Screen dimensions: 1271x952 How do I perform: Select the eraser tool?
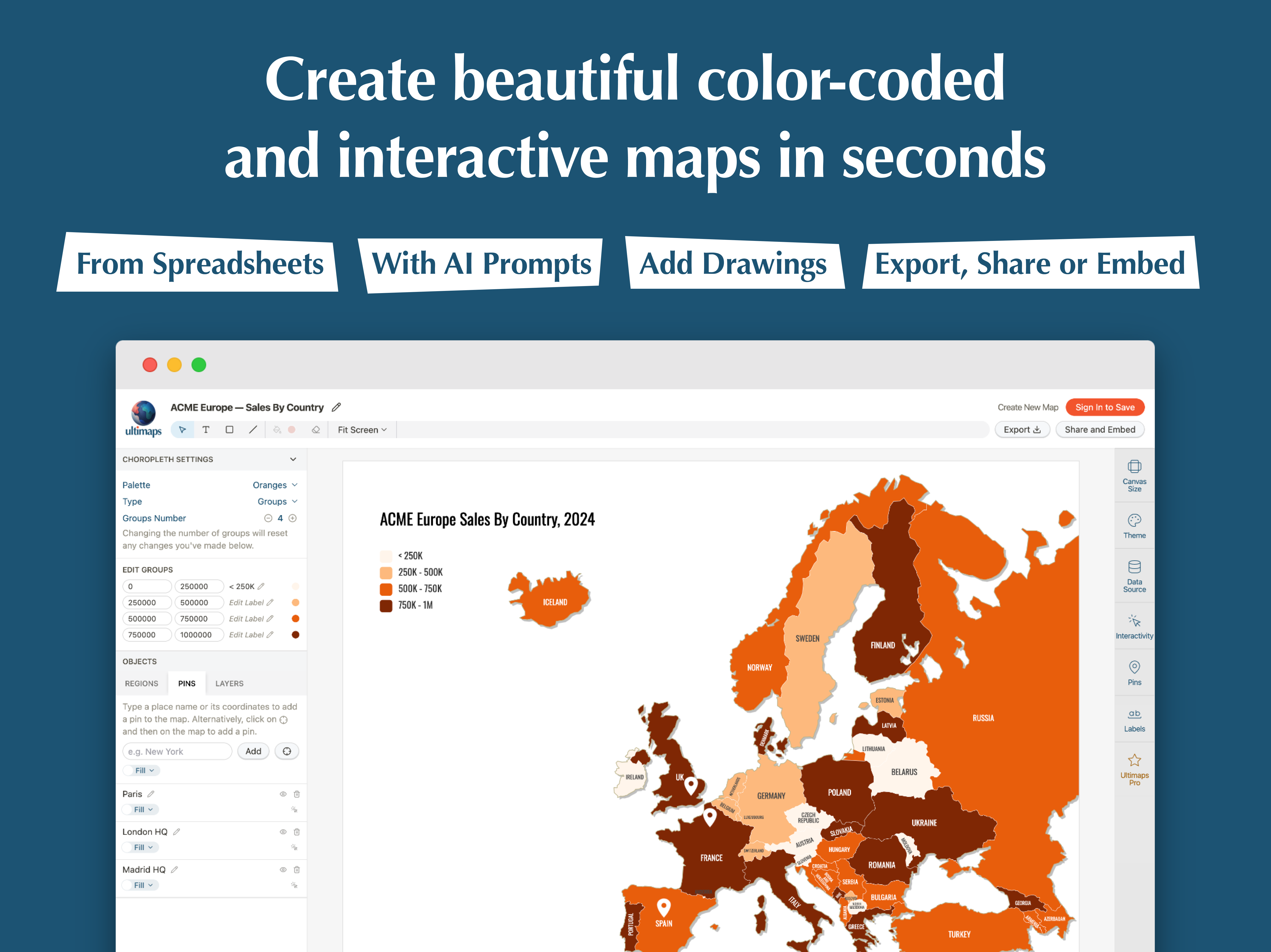click(315, 430)
